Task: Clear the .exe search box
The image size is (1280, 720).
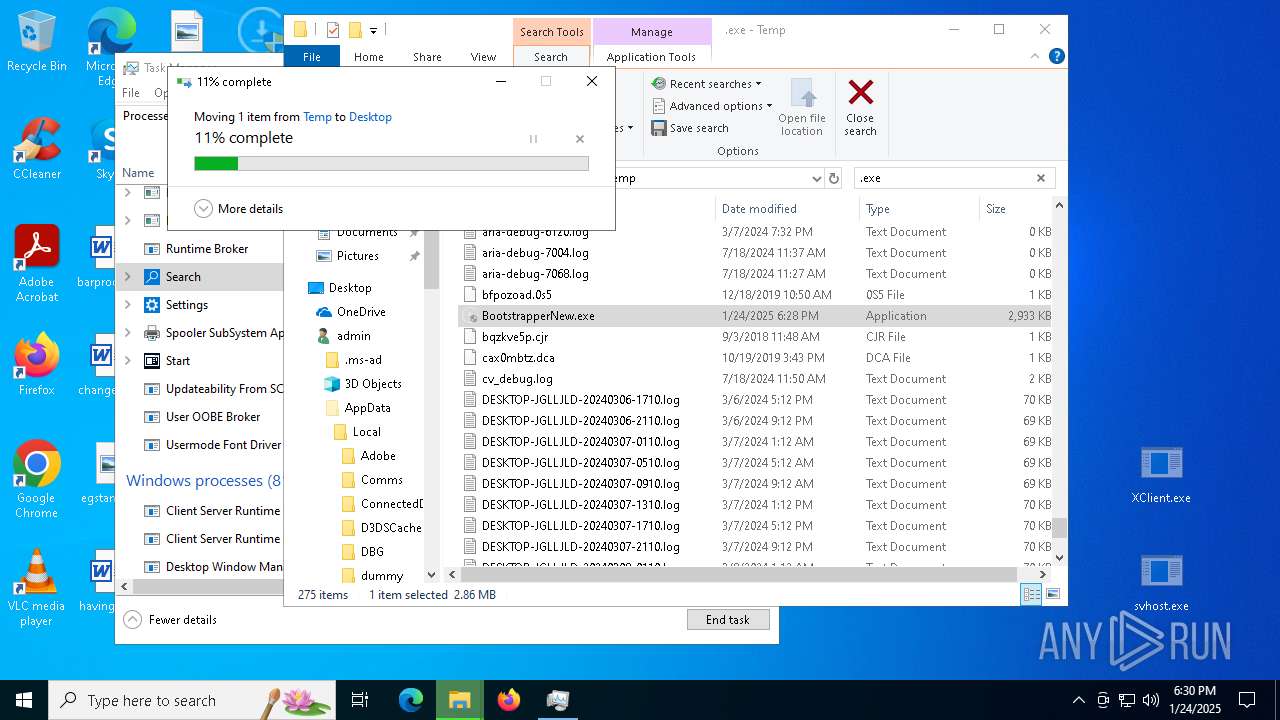Action: coord(1040,178)
